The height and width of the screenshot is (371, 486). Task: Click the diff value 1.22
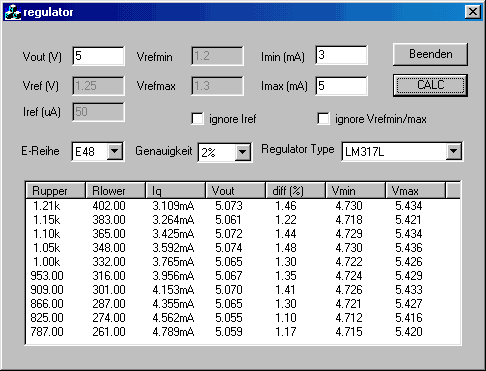[x=286, y=220]
